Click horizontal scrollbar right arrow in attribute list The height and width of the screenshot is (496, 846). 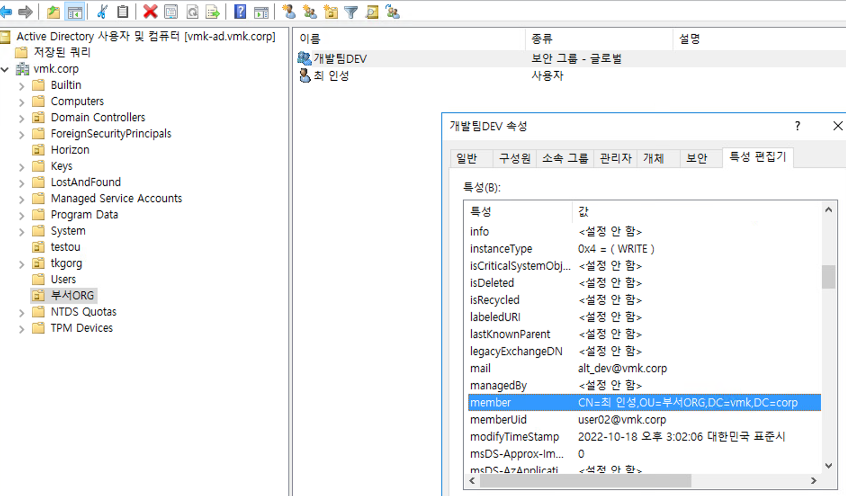(814, 480)
